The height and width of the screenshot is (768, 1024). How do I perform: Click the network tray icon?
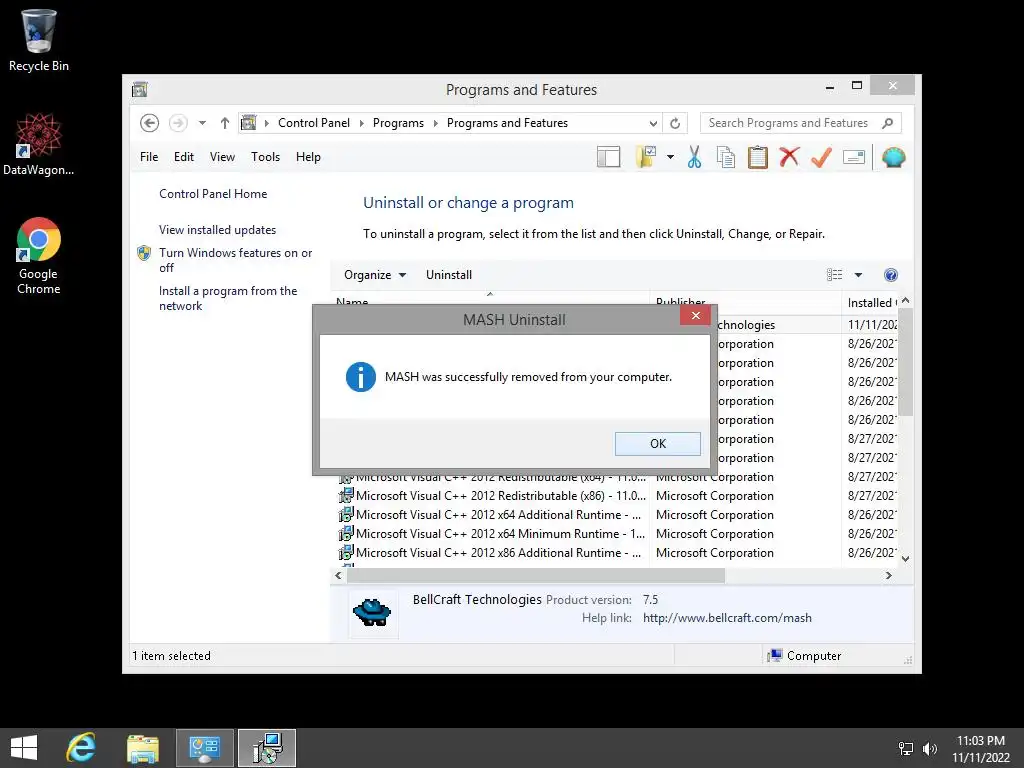906,749
